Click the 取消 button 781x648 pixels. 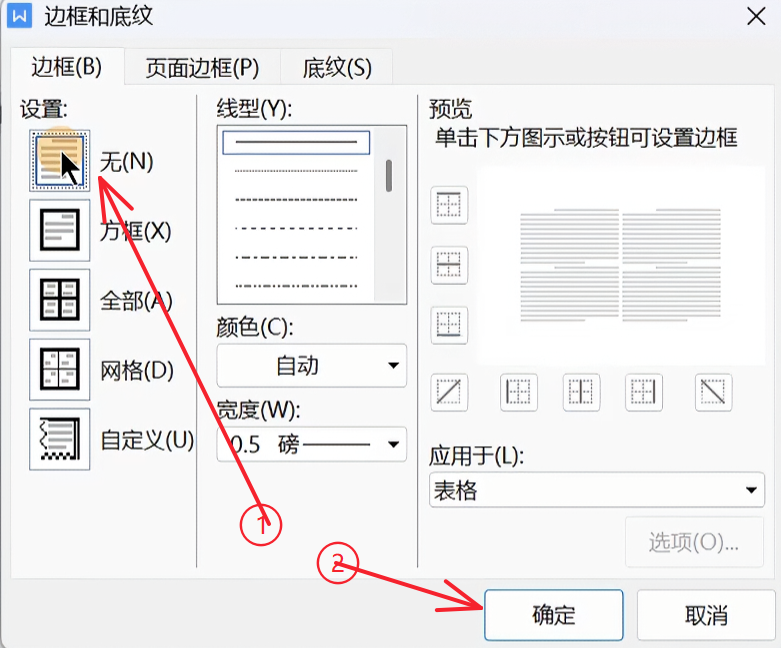pos(706,615)
